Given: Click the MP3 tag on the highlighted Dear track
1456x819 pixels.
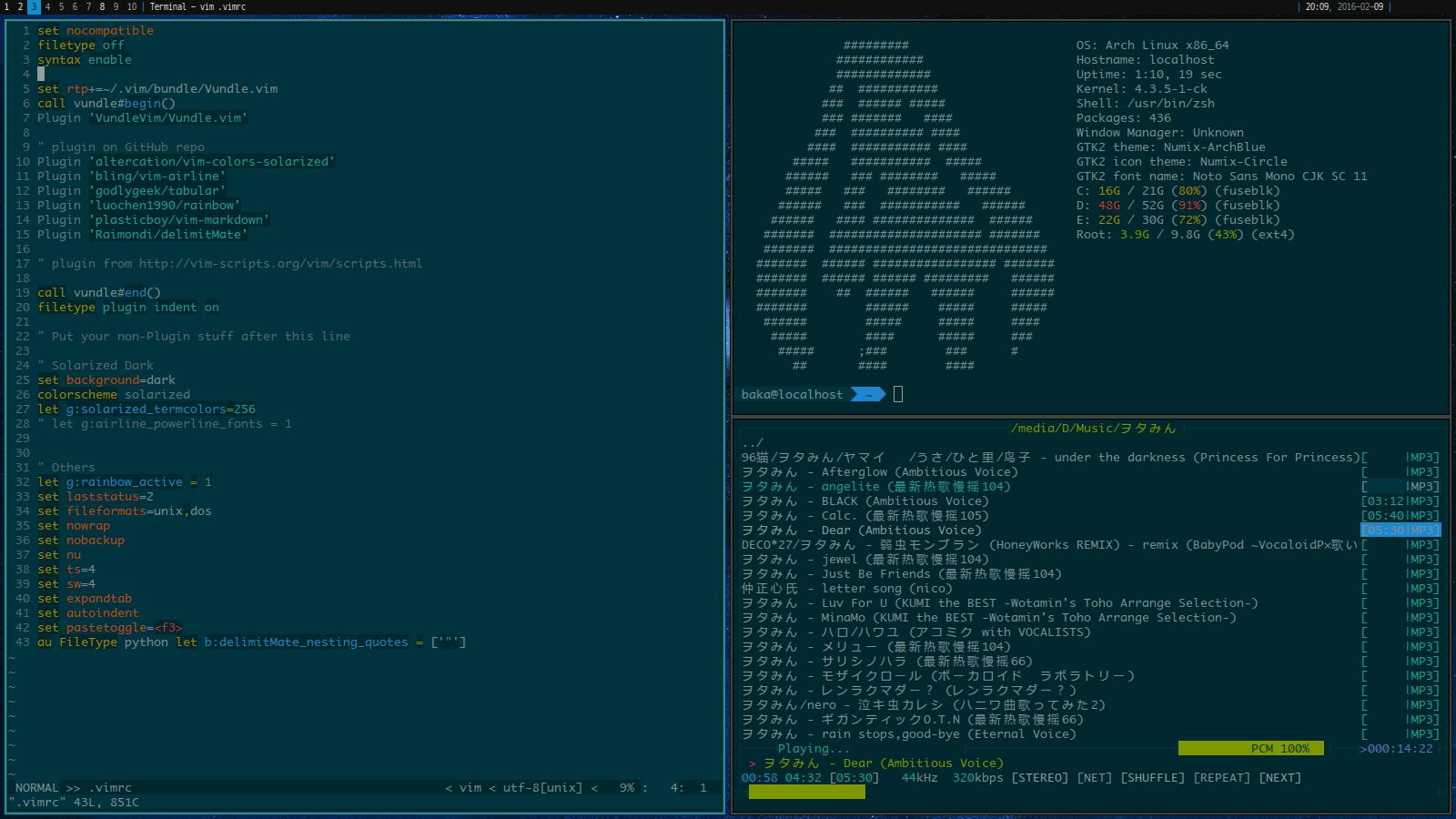Looking at the screenshot, I should [x=1423, y=530].
